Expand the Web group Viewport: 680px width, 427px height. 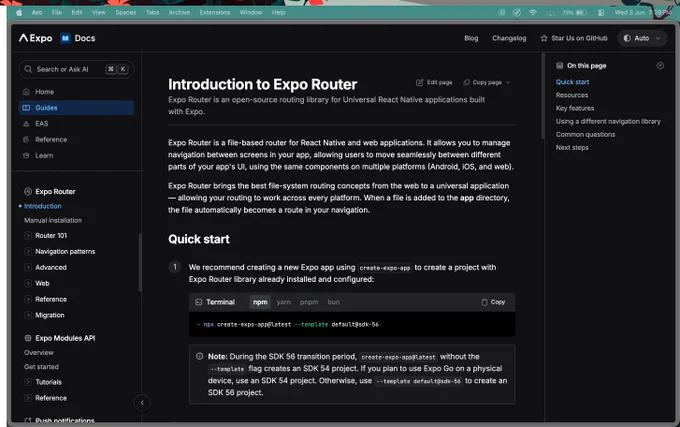[x=42, y=284]
